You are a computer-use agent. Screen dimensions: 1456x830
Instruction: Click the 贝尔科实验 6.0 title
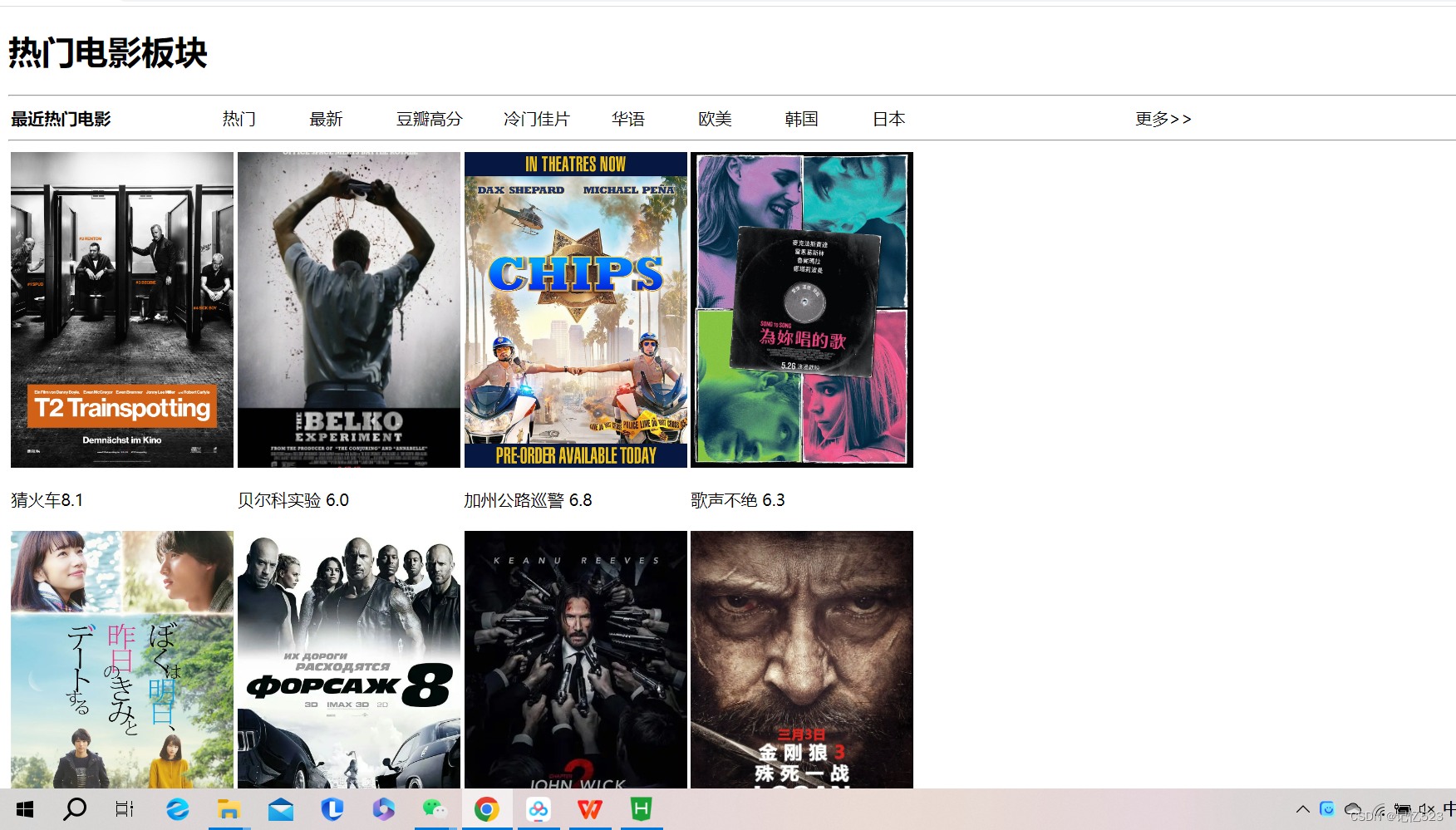point(293,500)
